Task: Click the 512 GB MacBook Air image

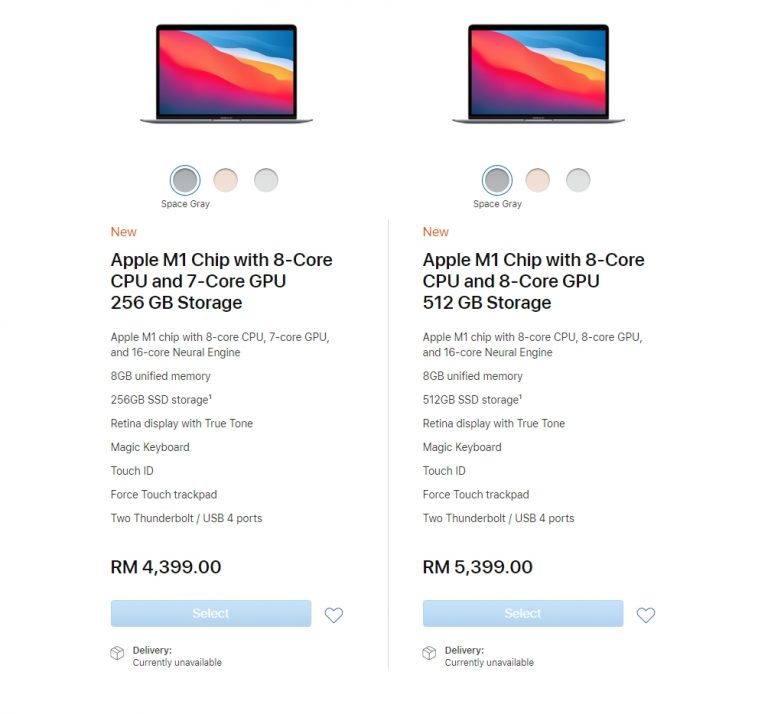Action: (538, 73)
